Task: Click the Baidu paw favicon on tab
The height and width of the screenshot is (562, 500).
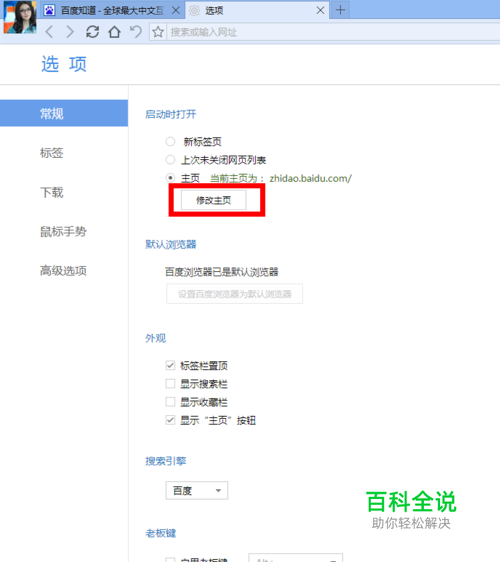Action: (x=49, y=10)
